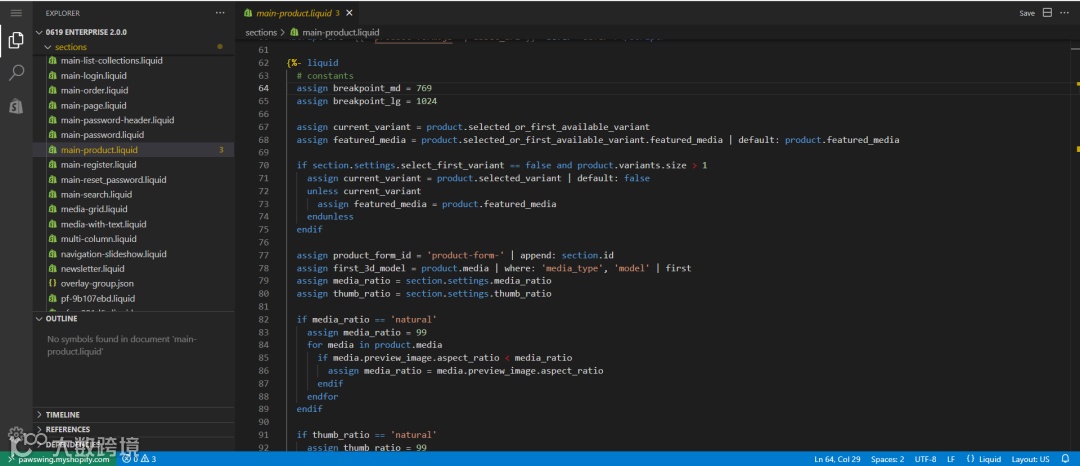Click line number 64 in gutter

click(263, 88)
